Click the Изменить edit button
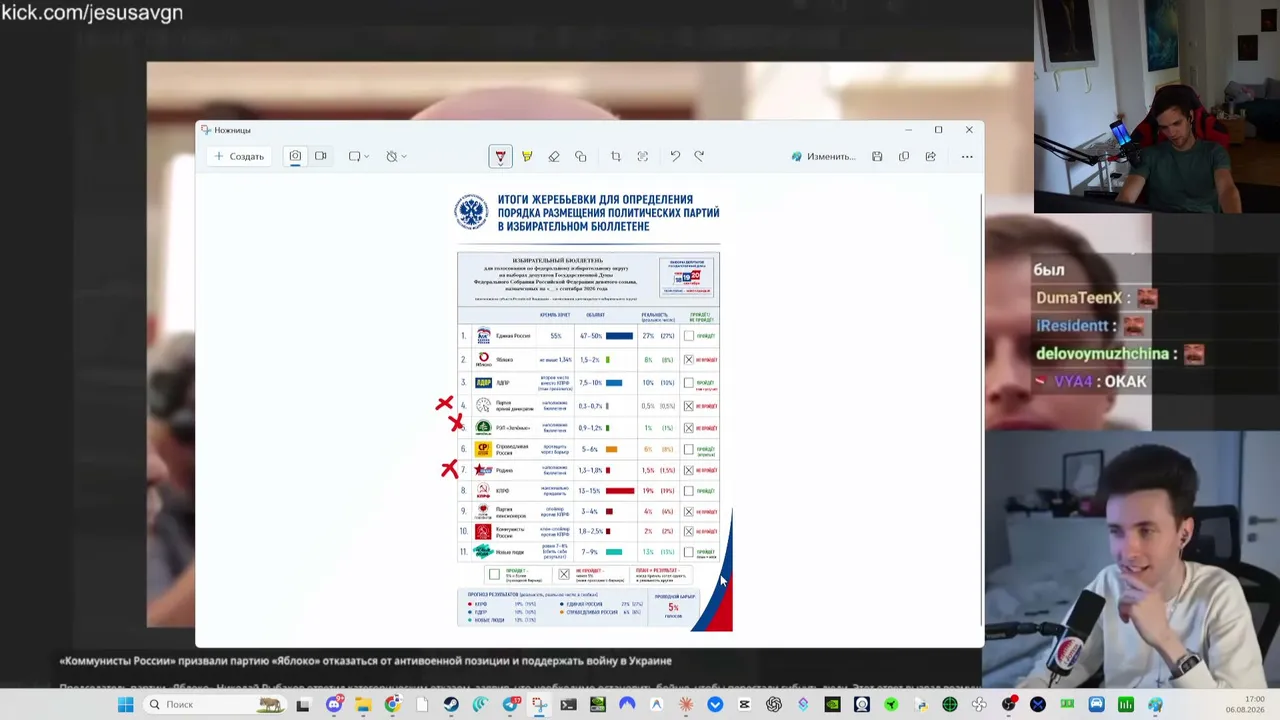 (823, 156)
